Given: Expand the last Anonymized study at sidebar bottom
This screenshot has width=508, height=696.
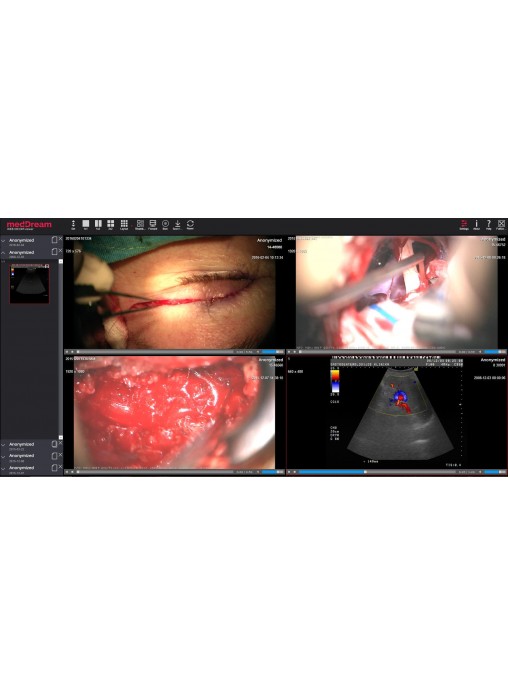Looking at the screenshot, I should pos(4,468).
